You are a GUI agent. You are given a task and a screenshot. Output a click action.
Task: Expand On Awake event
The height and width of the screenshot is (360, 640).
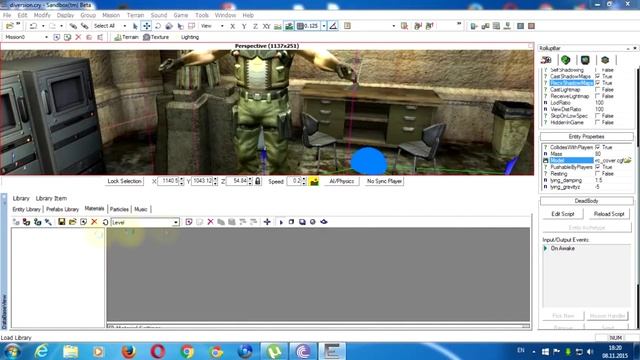[545, 248]
